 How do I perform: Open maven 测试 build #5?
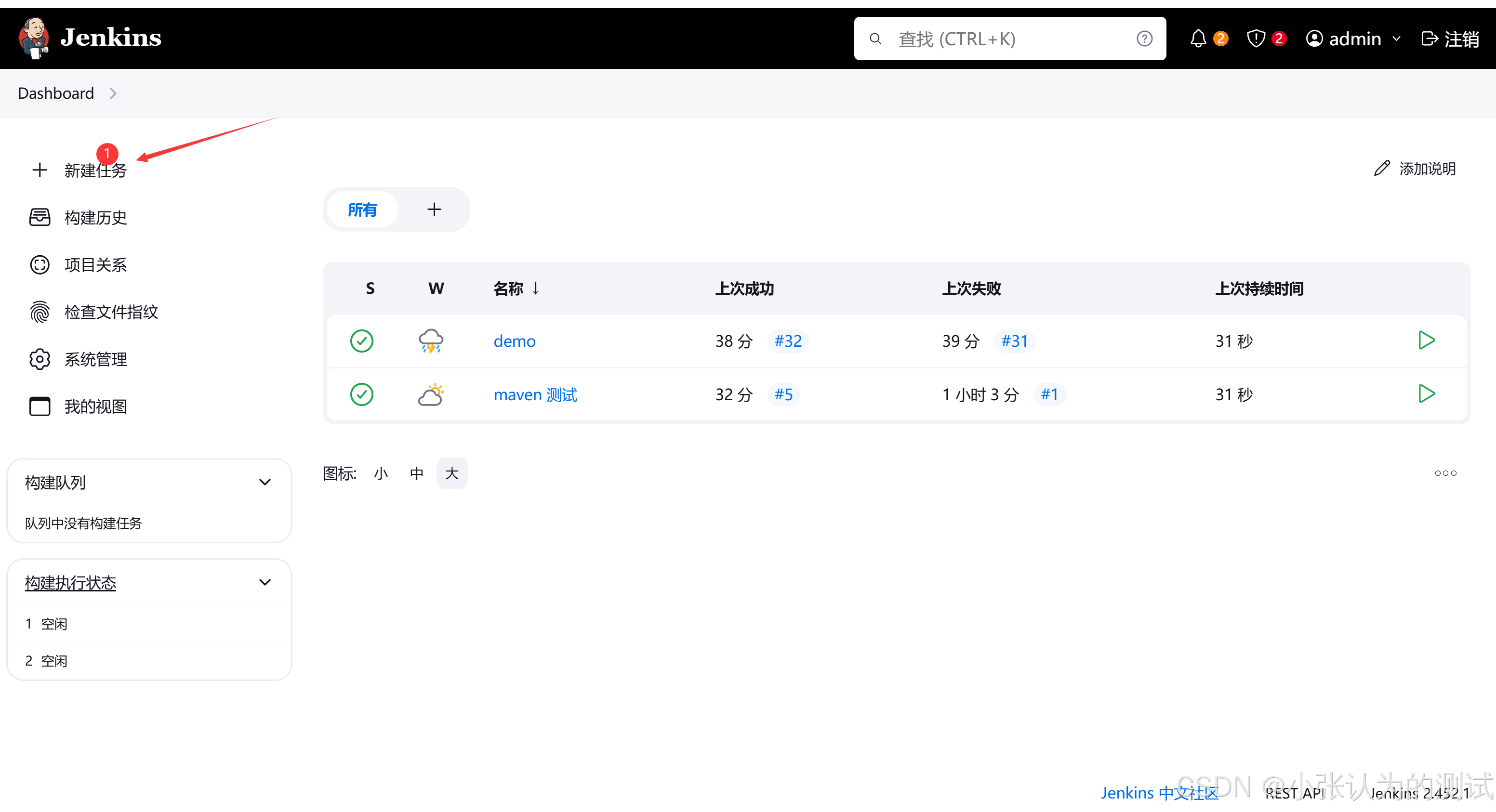pyautogui.click(x=783, y=394)
